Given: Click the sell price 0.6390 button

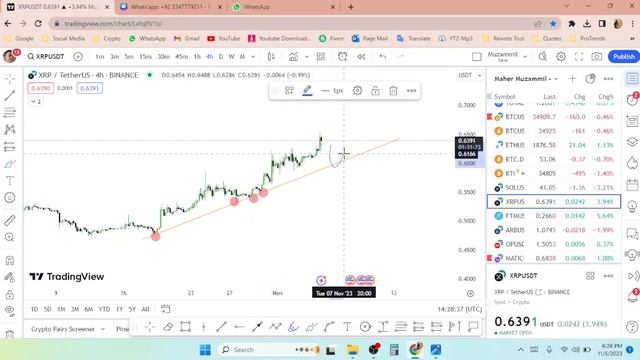Looking at the screenshot, I should click(40, 88).
